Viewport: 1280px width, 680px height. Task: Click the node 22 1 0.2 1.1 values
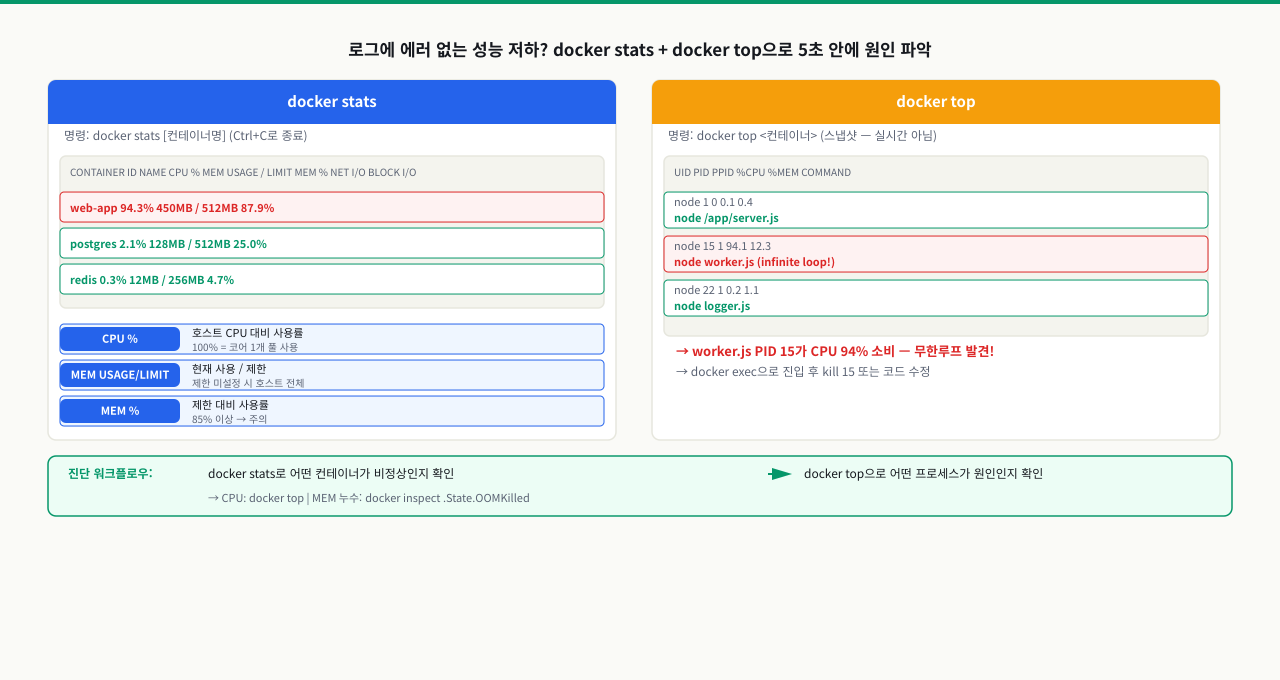(x=716, y=290)
